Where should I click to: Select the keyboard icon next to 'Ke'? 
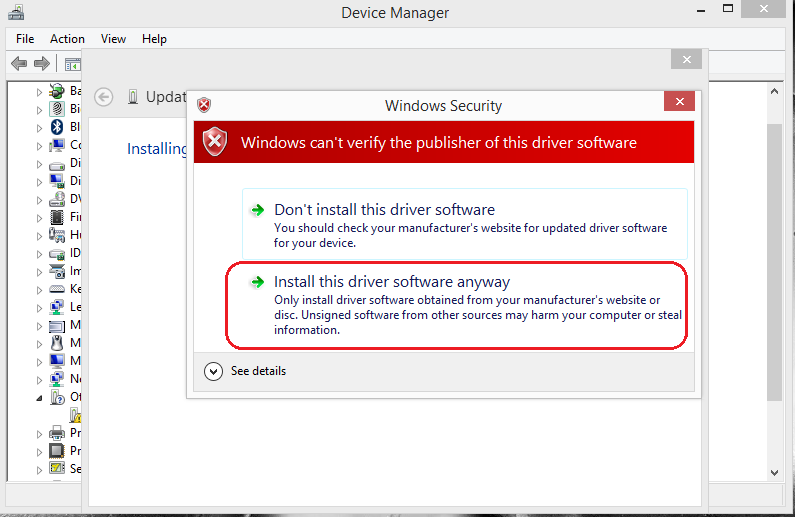pos(57,289)
